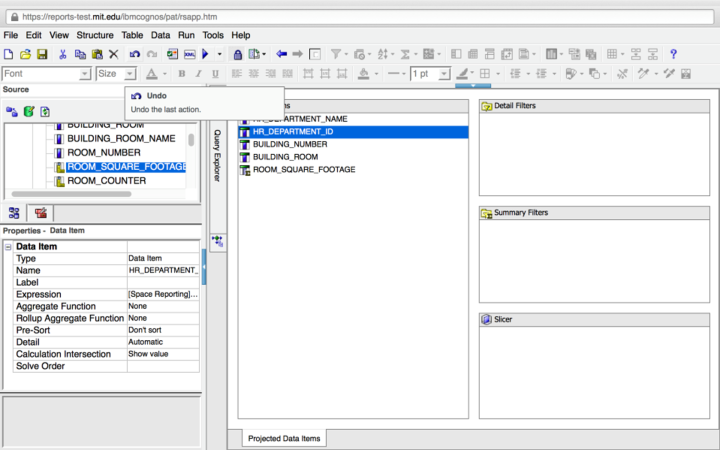Toggle Underline text formatting

coord(214,74)
